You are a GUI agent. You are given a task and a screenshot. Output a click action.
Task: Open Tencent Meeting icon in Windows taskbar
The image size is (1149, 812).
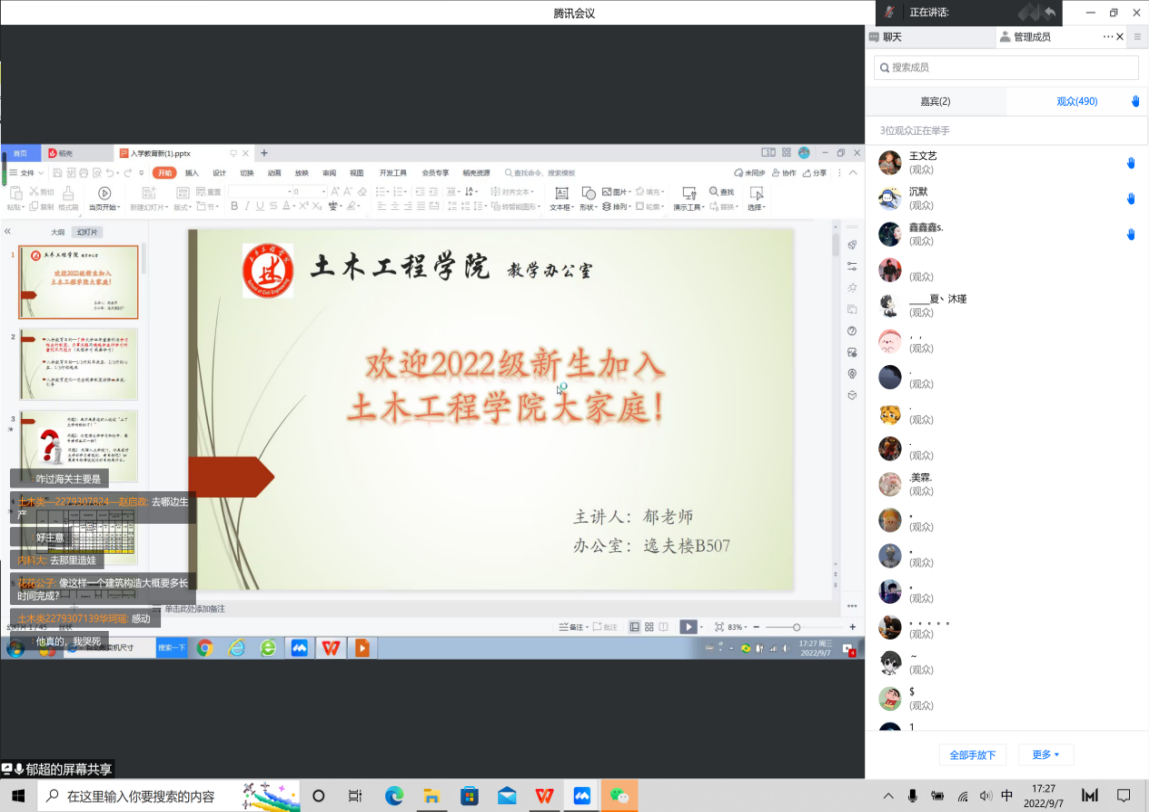click(581, 796)
